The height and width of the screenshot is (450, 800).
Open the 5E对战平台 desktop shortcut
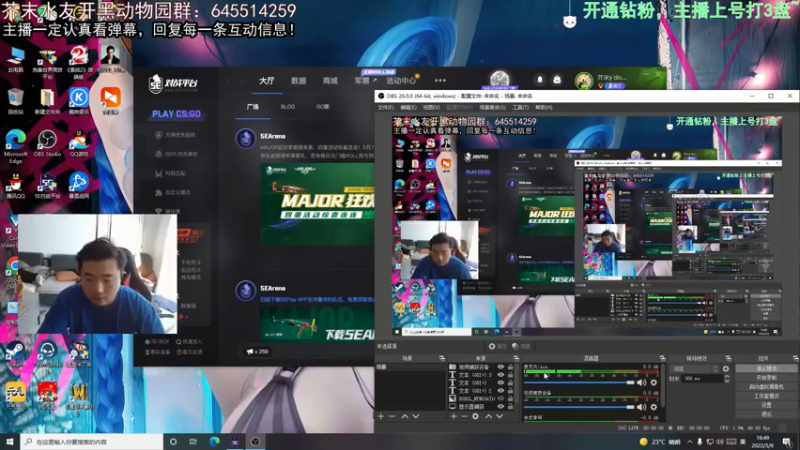coord(47,186)
